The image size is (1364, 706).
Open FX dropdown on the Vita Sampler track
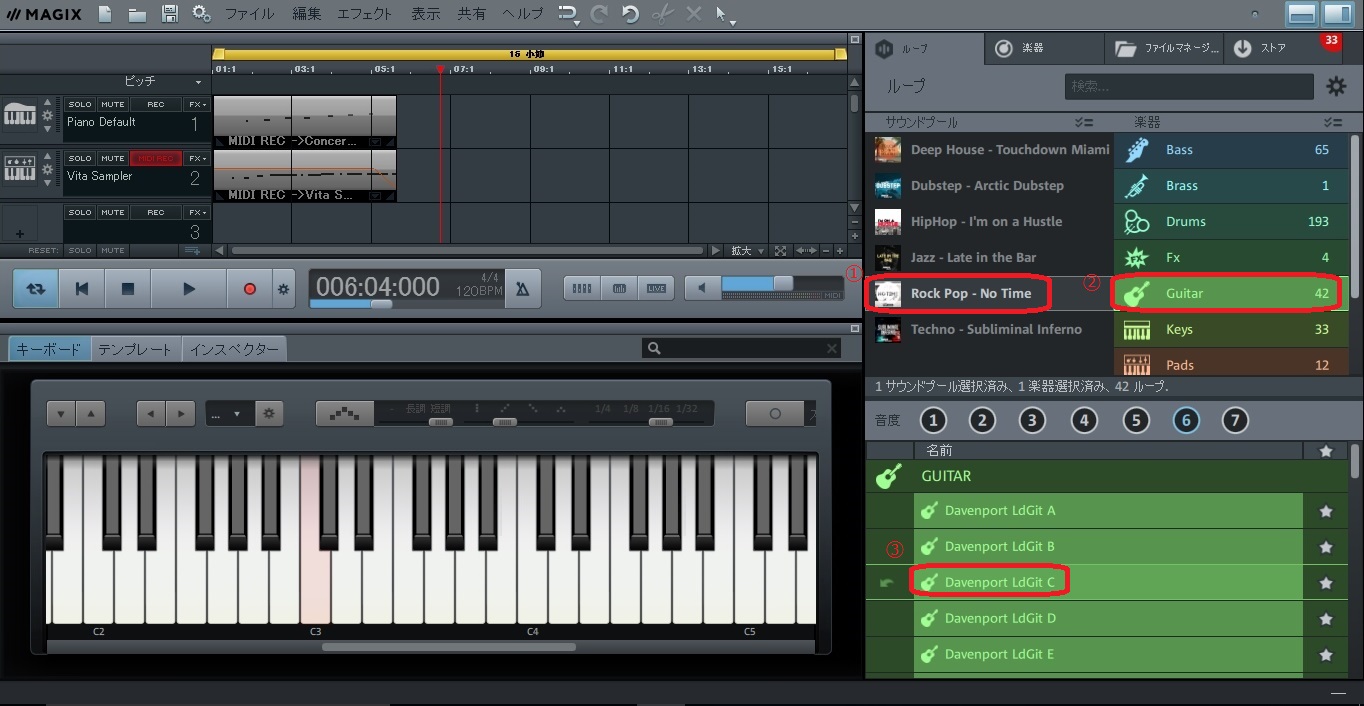coord(196,158)
